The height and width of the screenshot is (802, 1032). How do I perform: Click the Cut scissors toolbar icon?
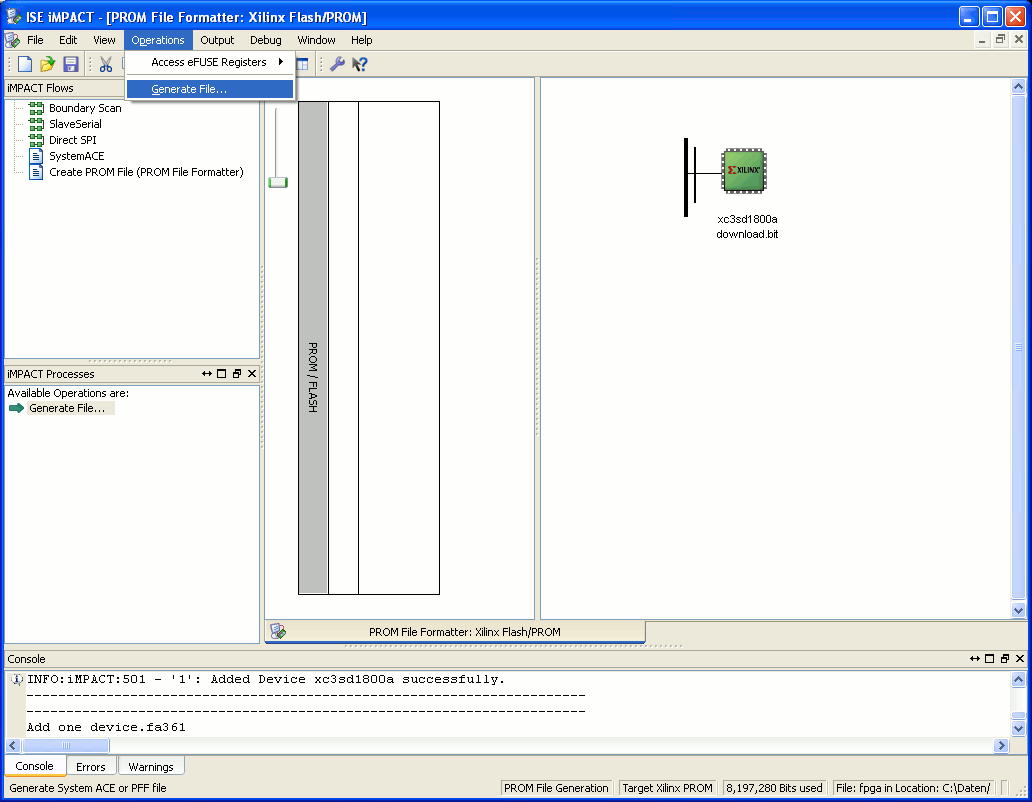click(x=106, y=64)
